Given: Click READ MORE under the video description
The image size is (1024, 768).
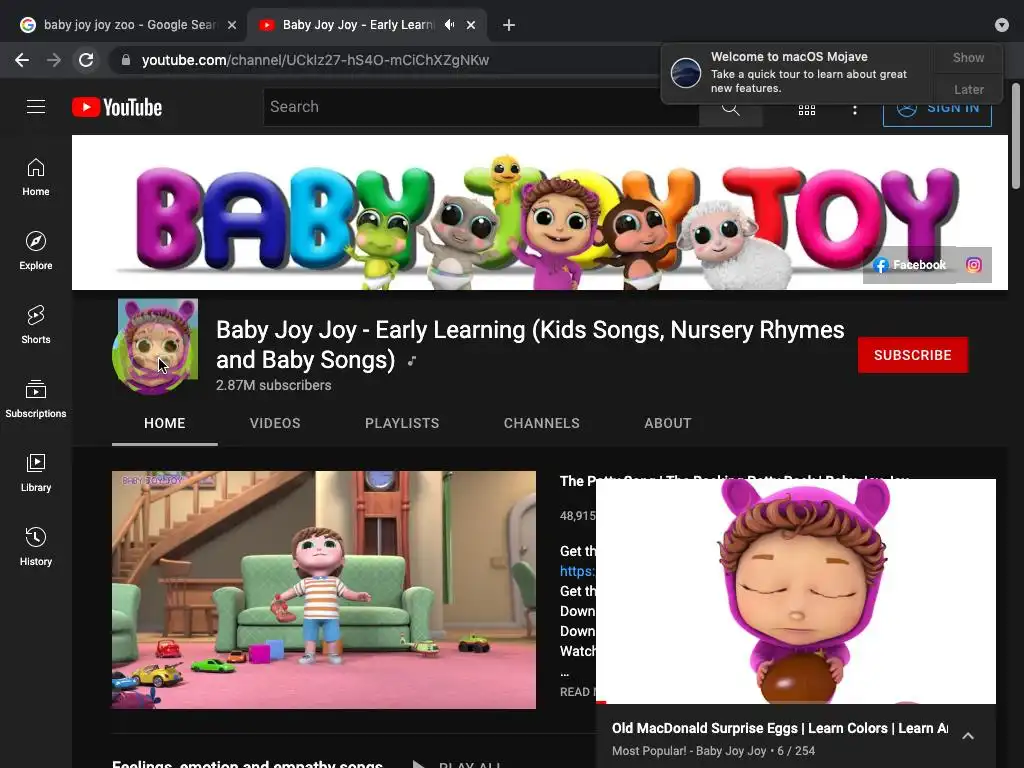Looking at the screenshot, I should coord(577,692).
